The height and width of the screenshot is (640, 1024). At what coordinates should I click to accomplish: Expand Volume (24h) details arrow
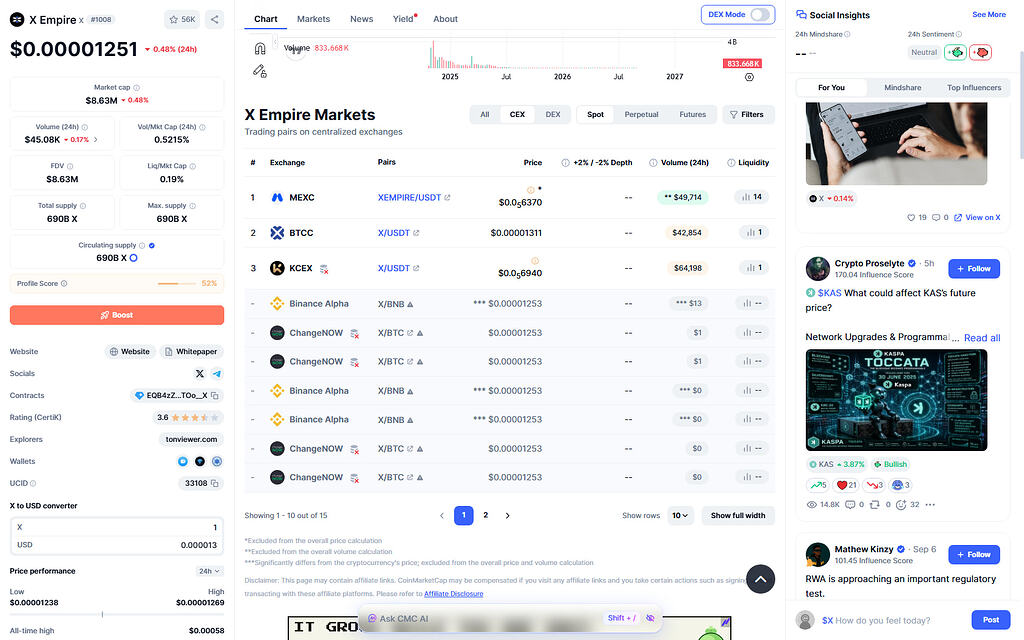(x=96, y=140)
